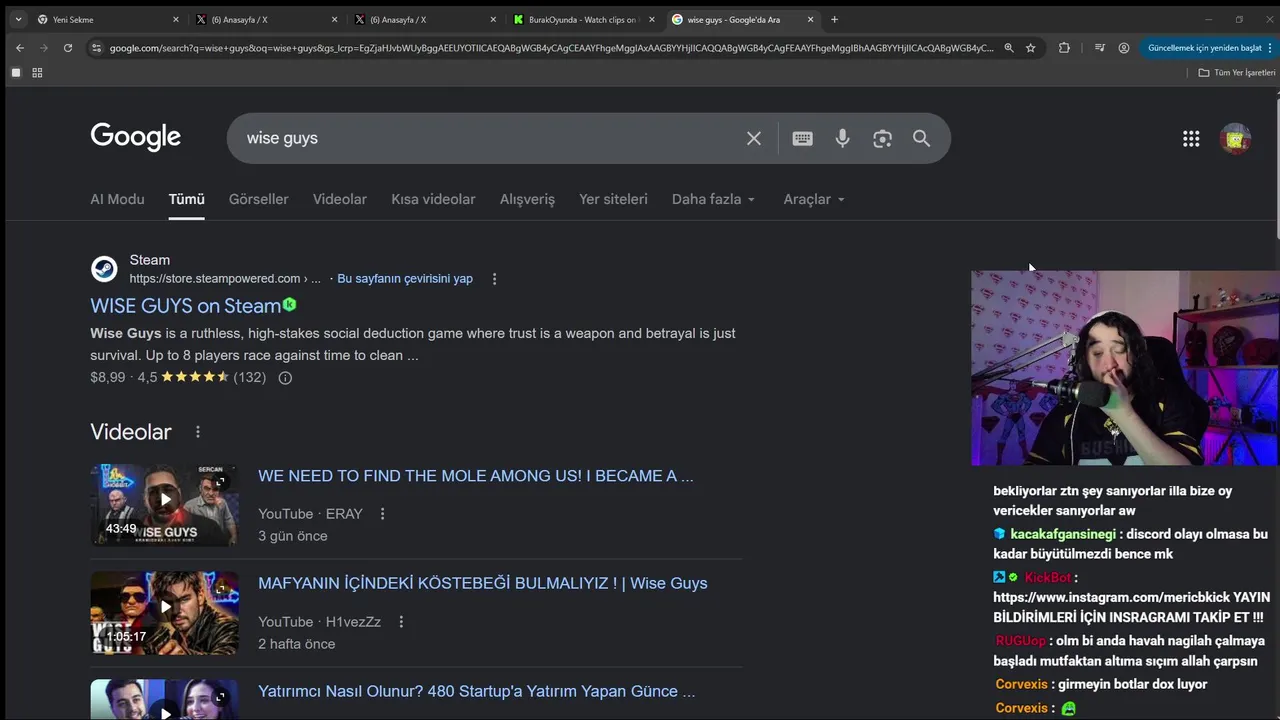Open Yer siteleri results tab

click(613, 199)
